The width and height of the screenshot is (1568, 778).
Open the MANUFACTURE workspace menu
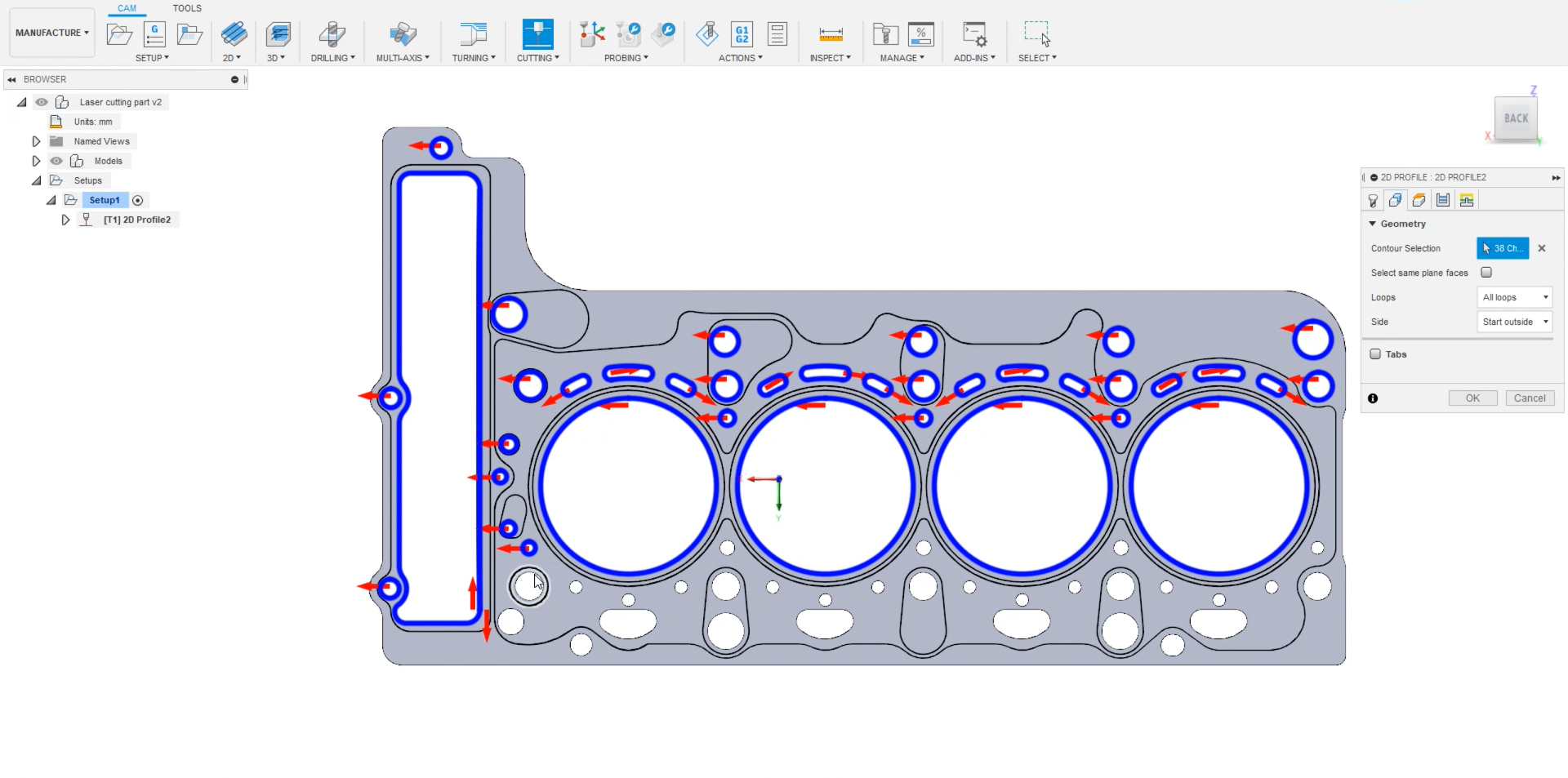(51, 33)
